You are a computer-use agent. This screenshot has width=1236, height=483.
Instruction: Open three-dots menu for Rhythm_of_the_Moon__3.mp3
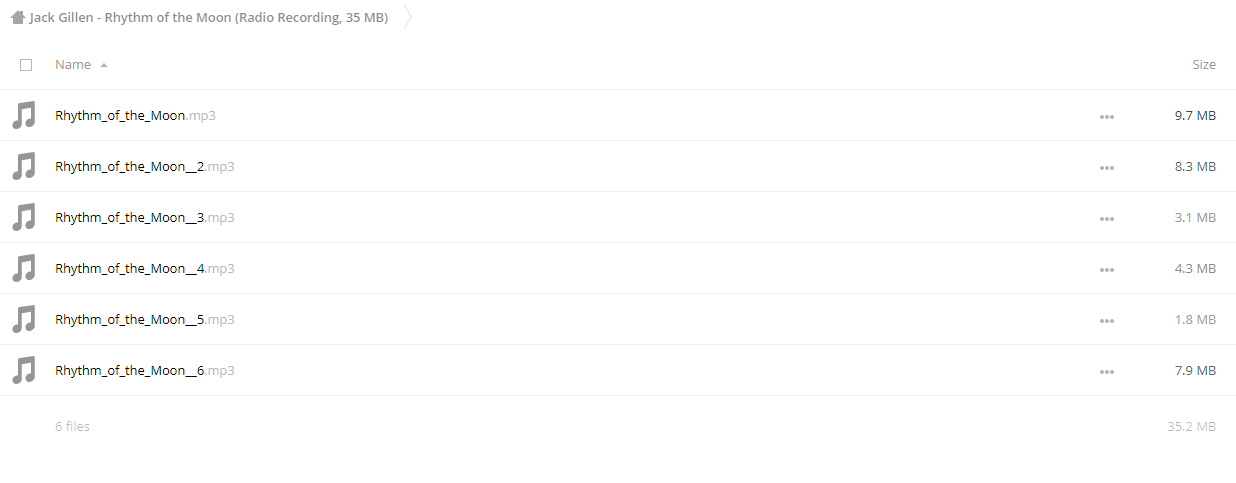pos(1106,218)
